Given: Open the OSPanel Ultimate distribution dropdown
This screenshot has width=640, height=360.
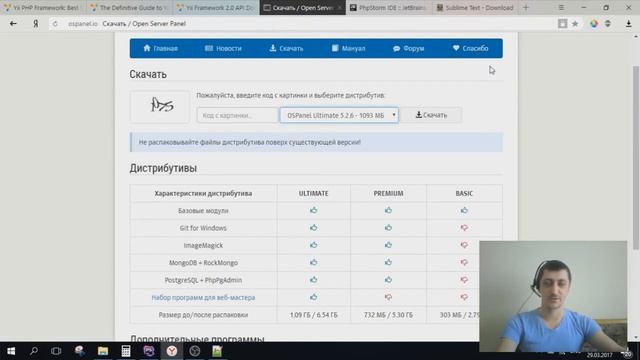Looking at the screenshot, I should [x=339, y=115].
